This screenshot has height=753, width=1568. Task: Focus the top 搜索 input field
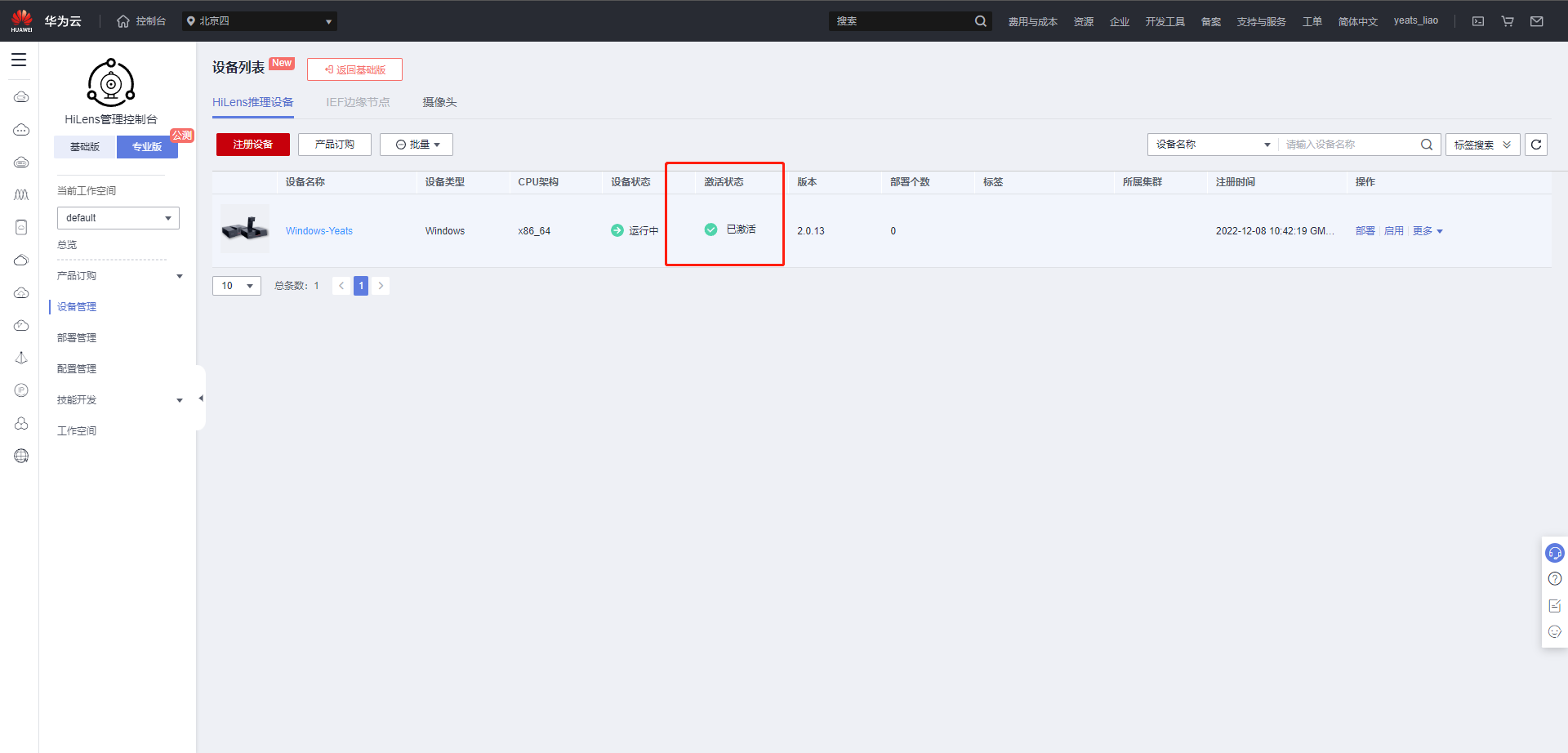902,21
